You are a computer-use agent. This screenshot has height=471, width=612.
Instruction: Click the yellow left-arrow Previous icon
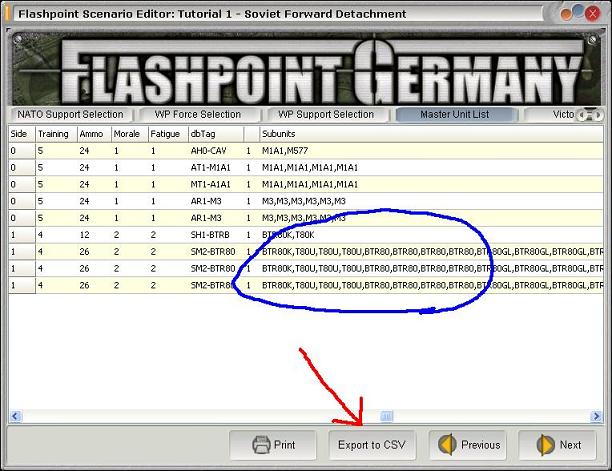click(447, 444)
